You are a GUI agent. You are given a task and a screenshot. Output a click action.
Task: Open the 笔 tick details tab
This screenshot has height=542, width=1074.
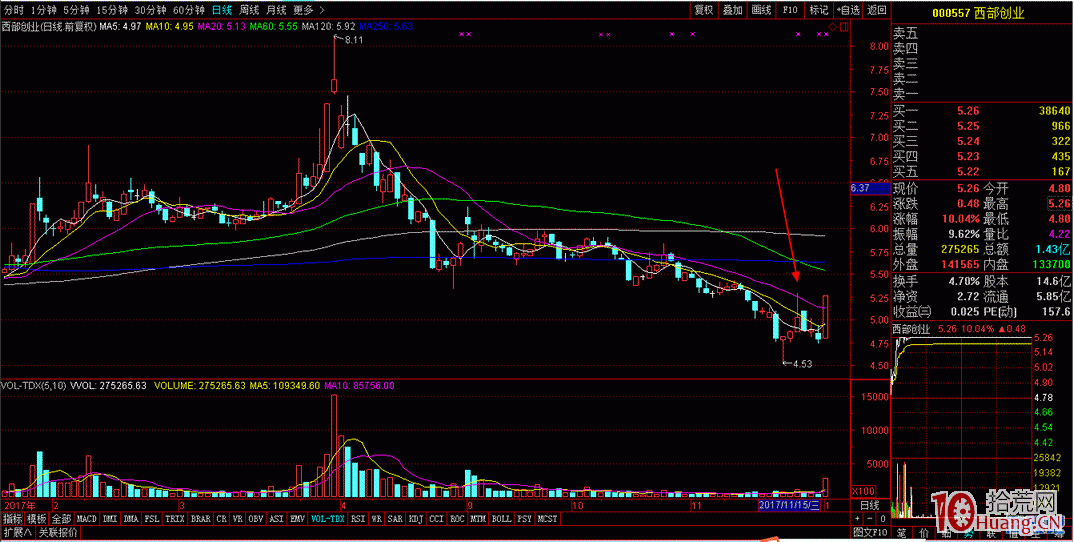(x=902, y=532)
